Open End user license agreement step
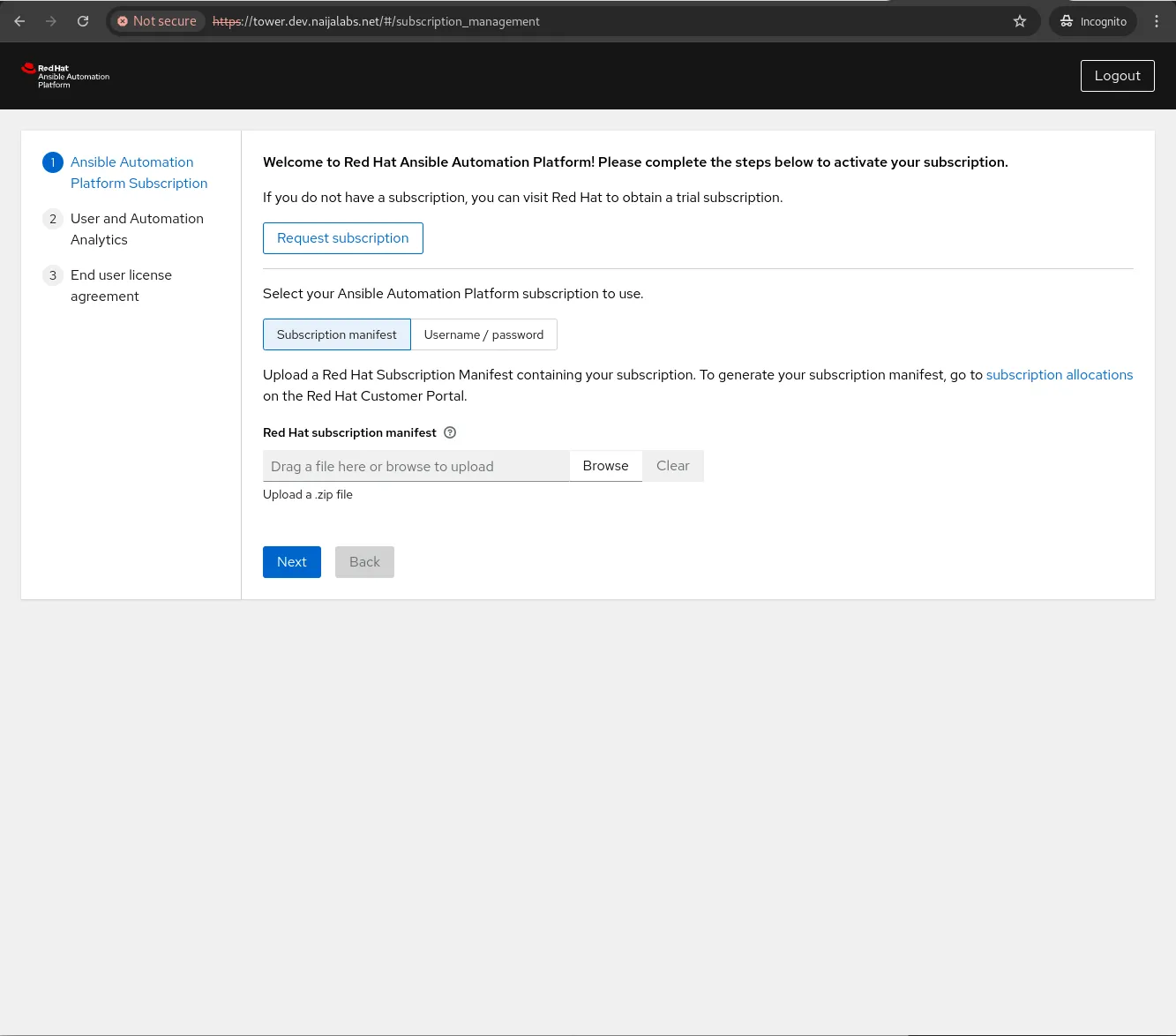The height and width of the screenshot is (1036, 1176). click(x=121, y=286)
